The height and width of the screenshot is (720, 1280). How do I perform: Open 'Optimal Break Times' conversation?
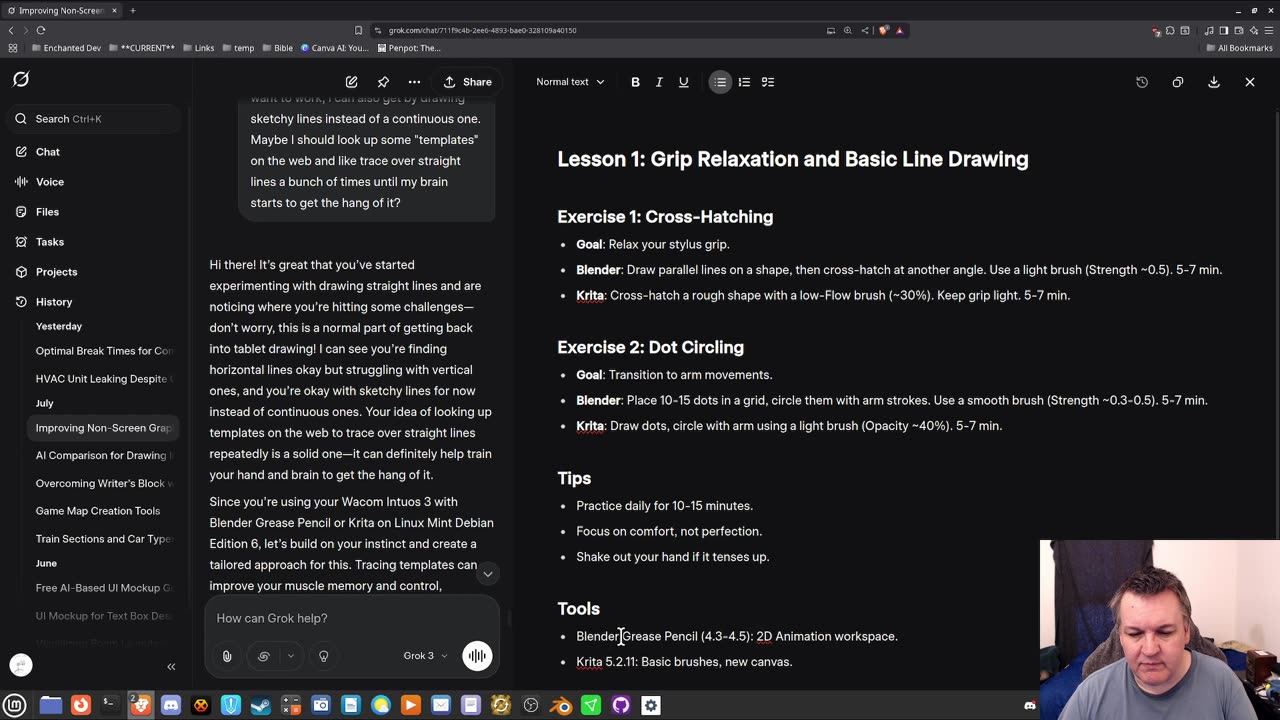pos(104,351)
